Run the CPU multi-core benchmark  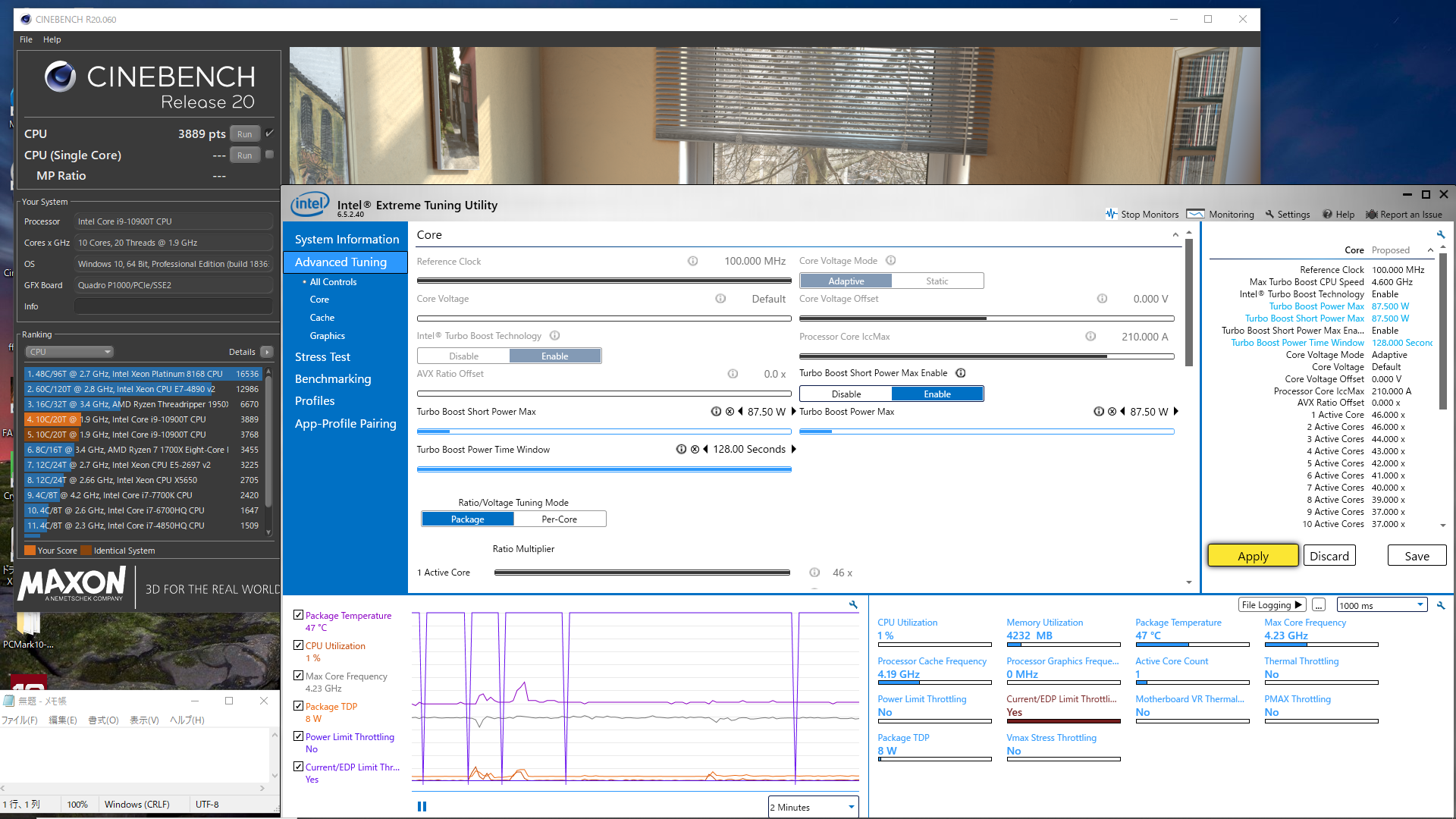tap(244, 134)
